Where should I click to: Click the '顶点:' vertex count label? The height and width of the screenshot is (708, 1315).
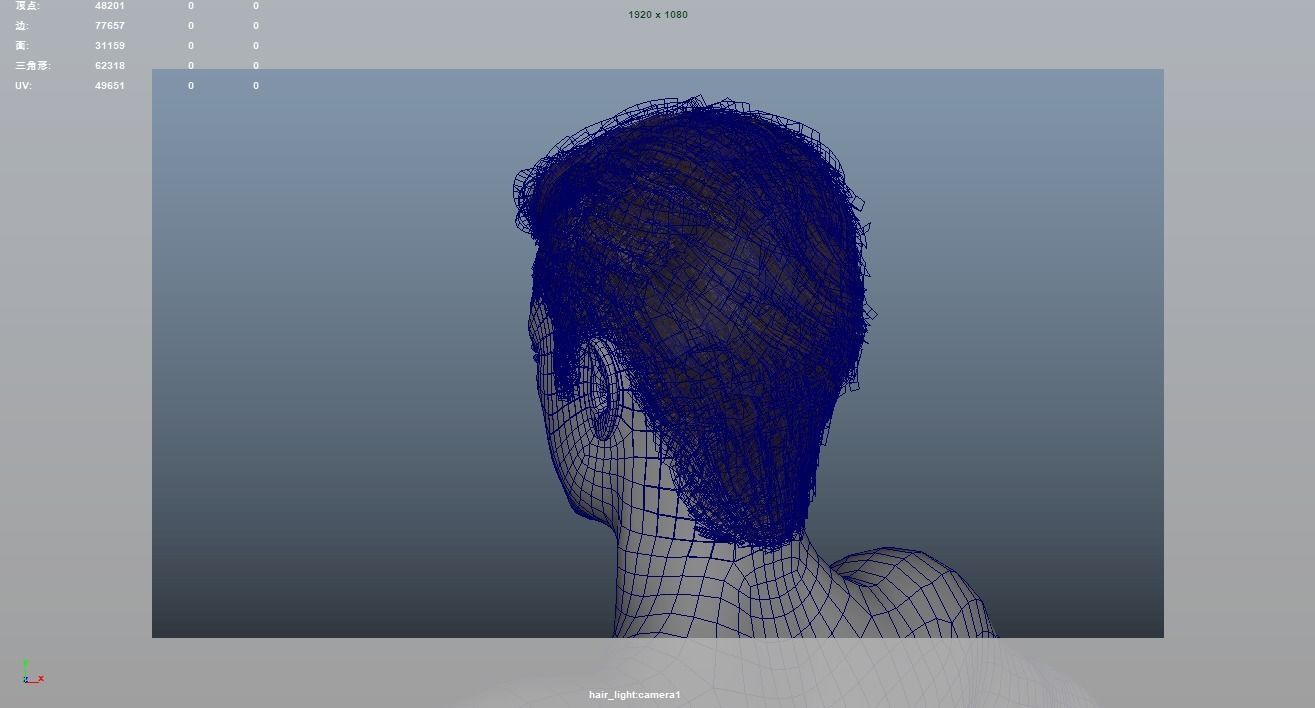[x=28, y=6]
